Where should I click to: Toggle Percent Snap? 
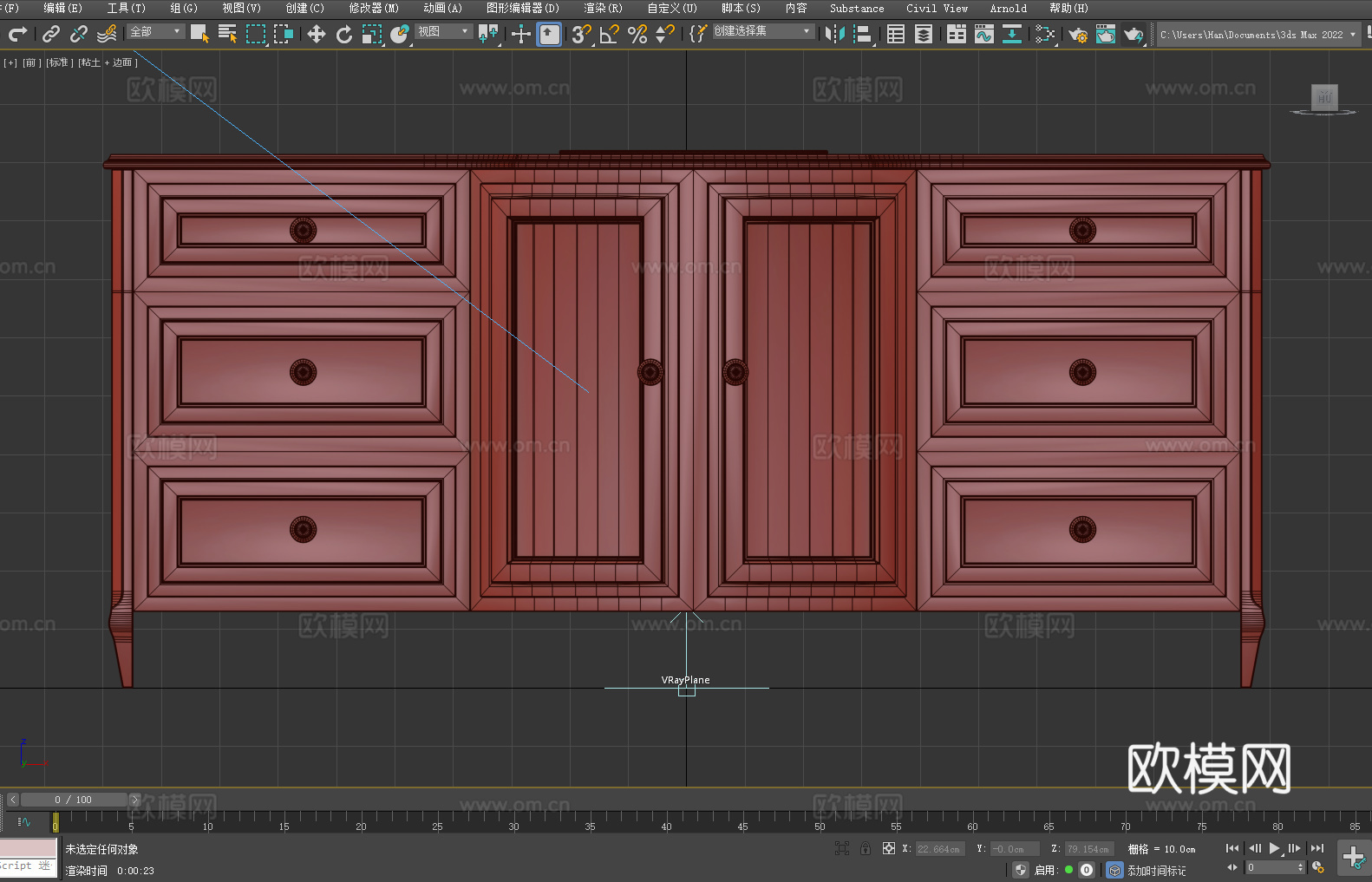tap(637, 34)
